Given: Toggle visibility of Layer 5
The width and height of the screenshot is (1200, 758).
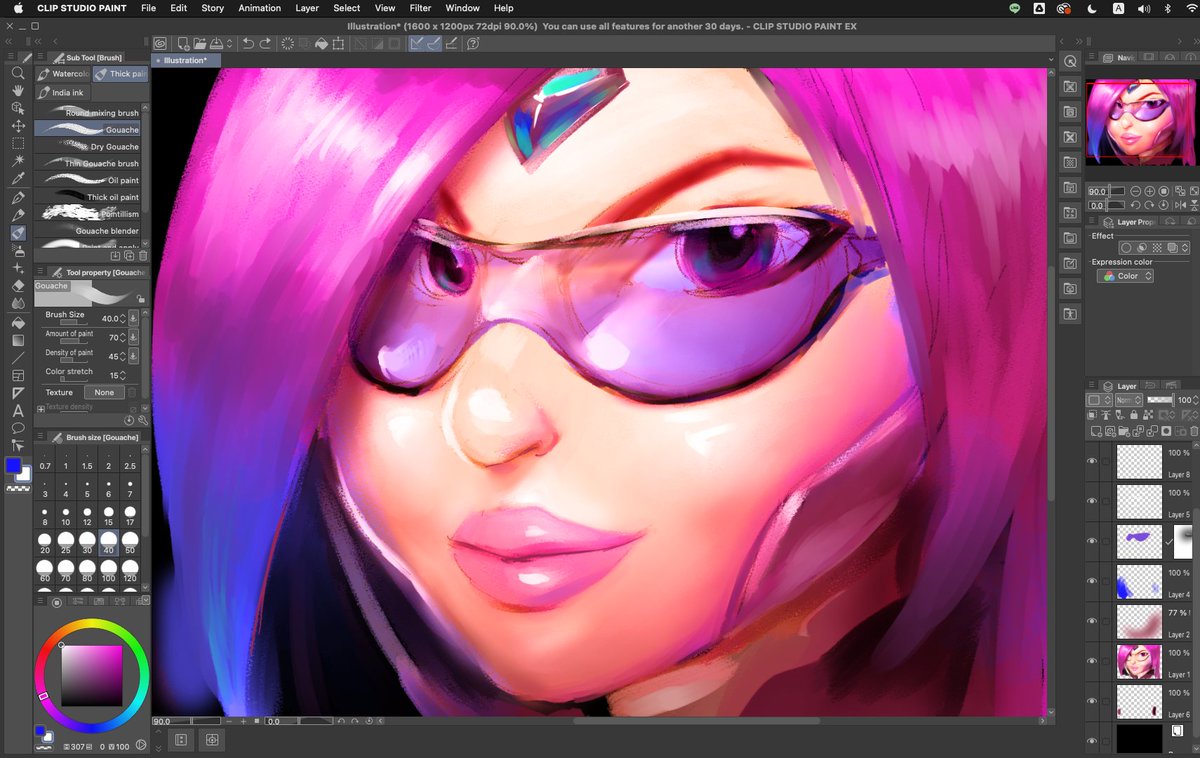Looking at the screenshot, I should 1092,501.
